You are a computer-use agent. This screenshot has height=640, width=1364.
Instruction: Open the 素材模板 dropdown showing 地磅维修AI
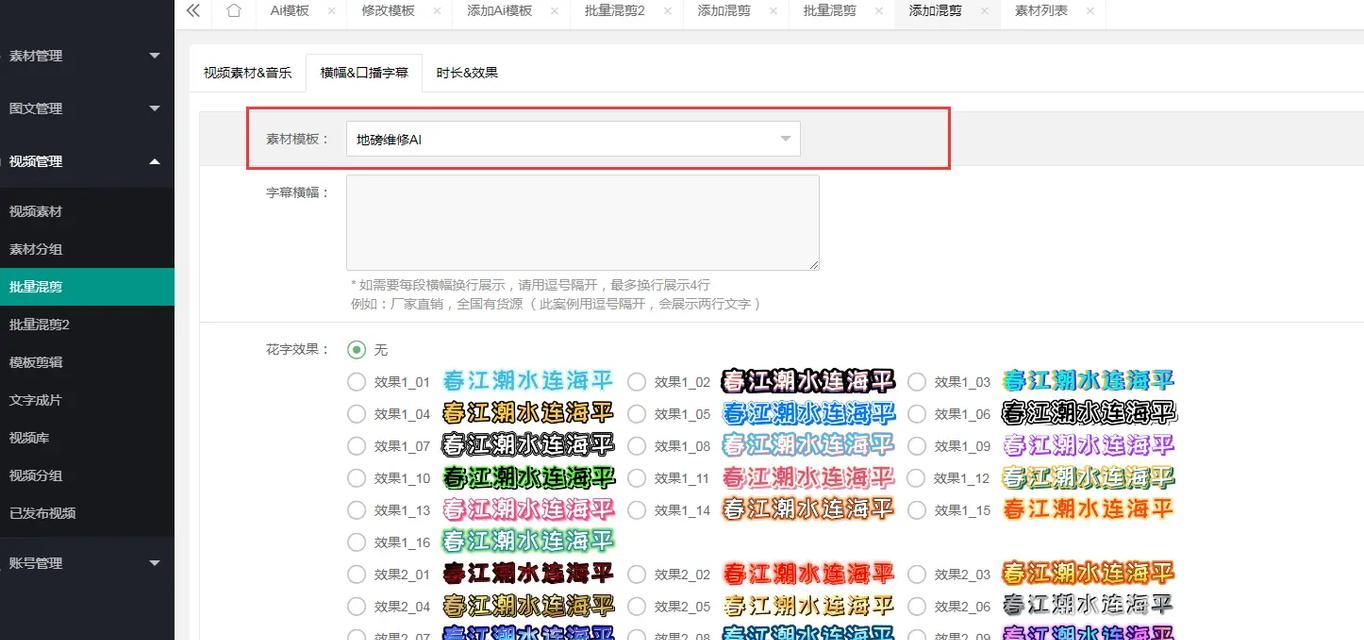[573, 139]
